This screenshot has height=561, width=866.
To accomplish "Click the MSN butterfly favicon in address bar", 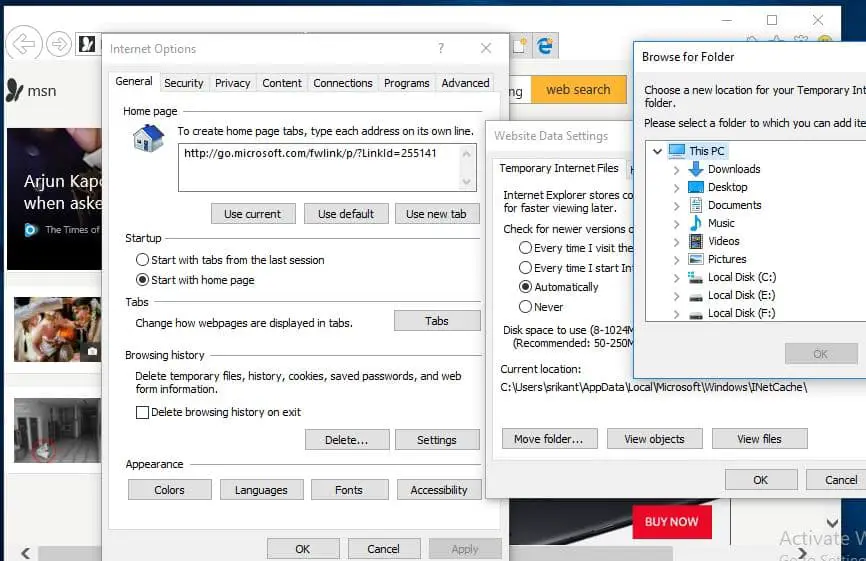I will [x=87, y=44].
